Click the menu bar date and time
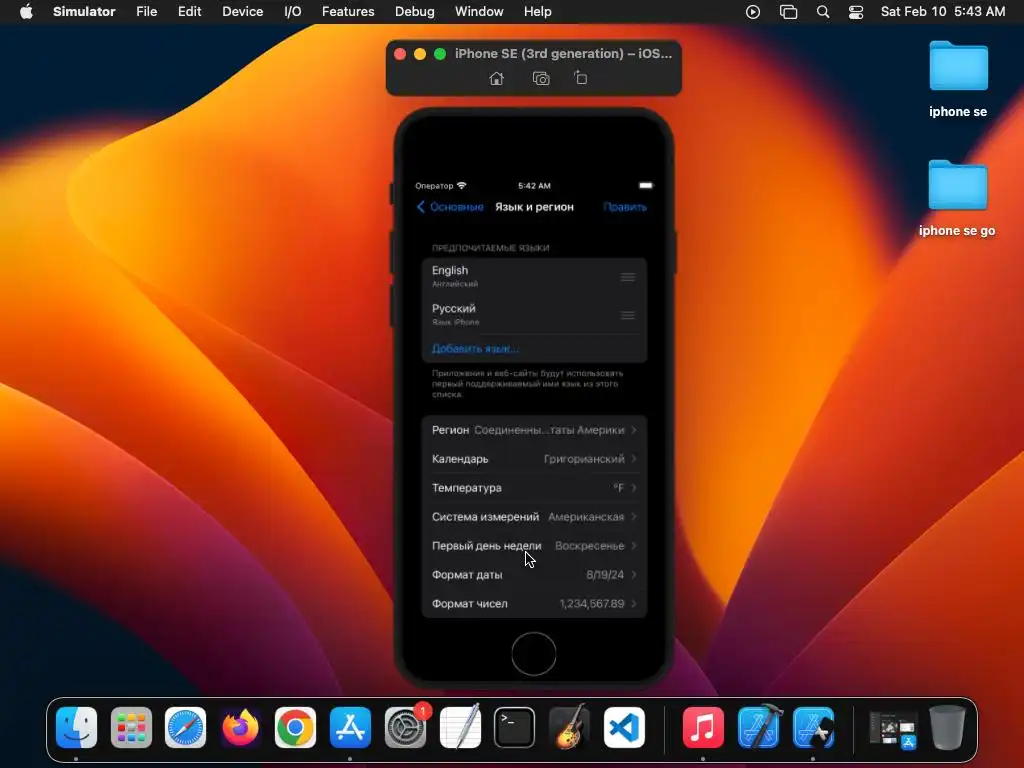This screenshot has width=1024, height=768. pos(942,12)
